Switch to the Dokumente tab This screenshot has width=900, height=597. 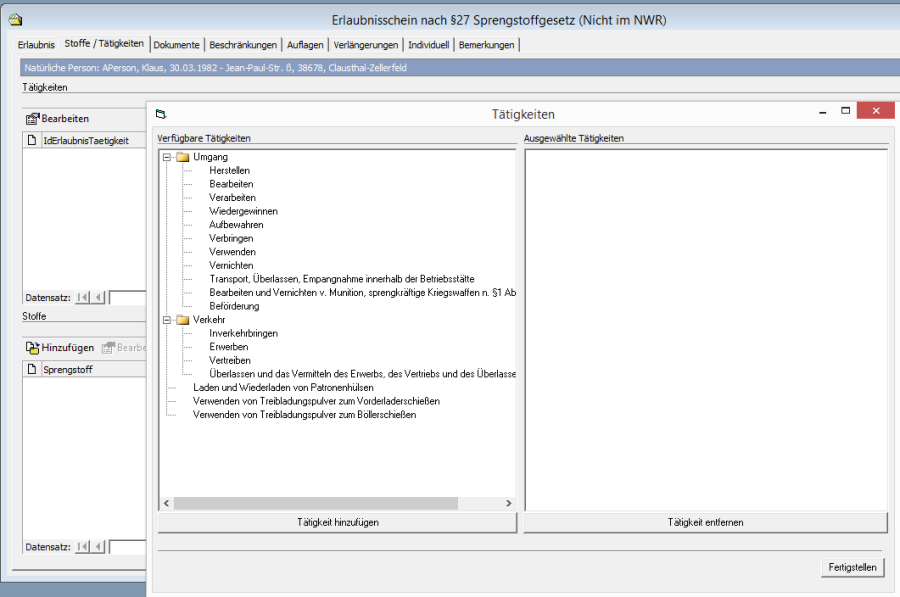177,45
